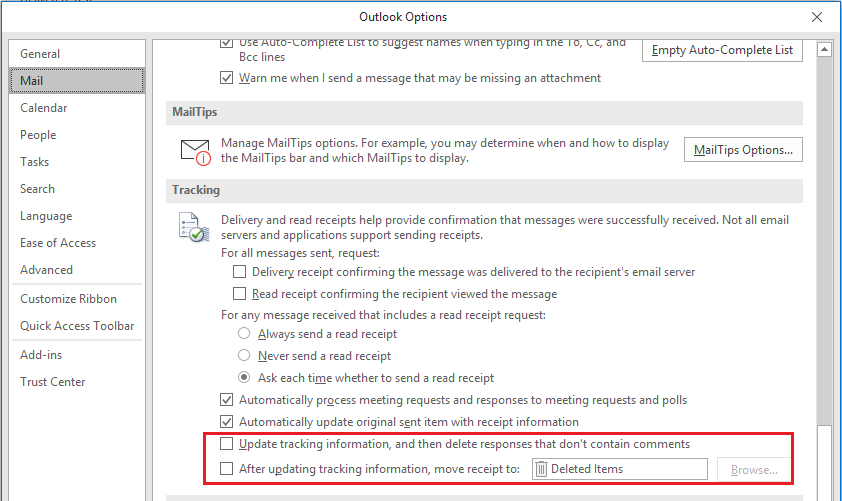
Task: Open the Search options category
Action: point(77,188)
